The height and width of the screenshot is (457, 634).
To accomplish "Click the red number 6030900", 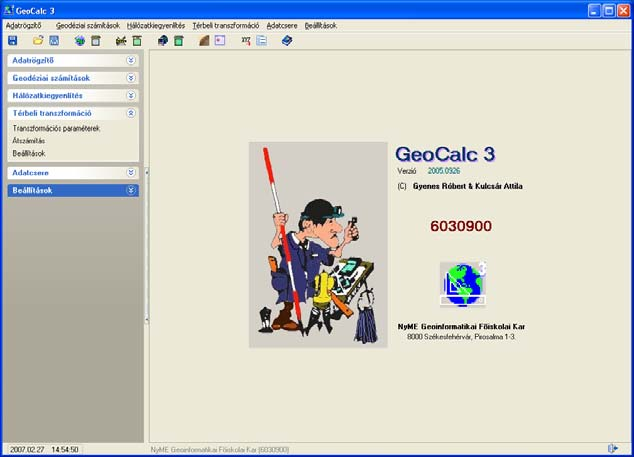I will [461, 226].
